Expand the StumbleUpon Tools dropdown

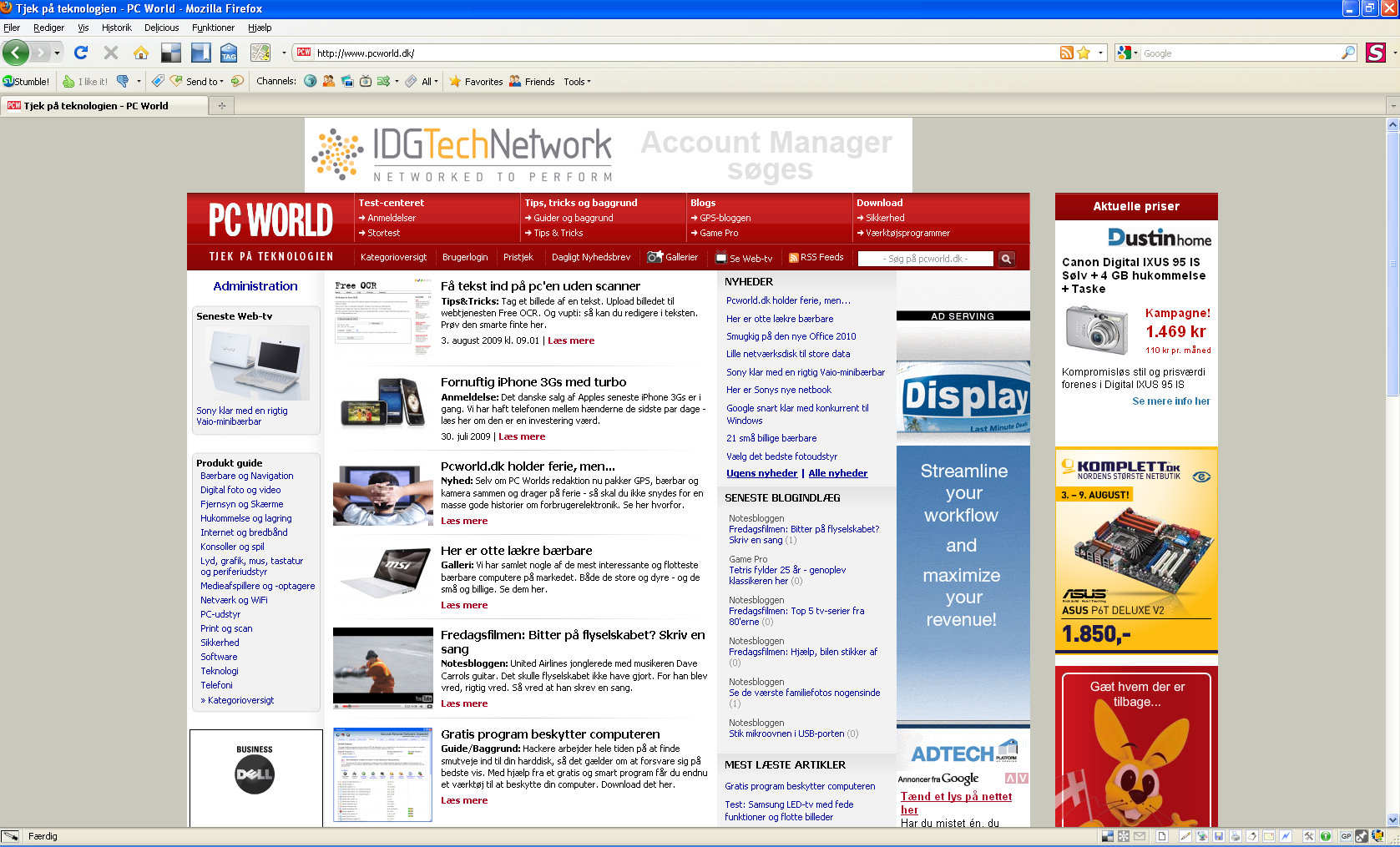(x=577, y=81)
